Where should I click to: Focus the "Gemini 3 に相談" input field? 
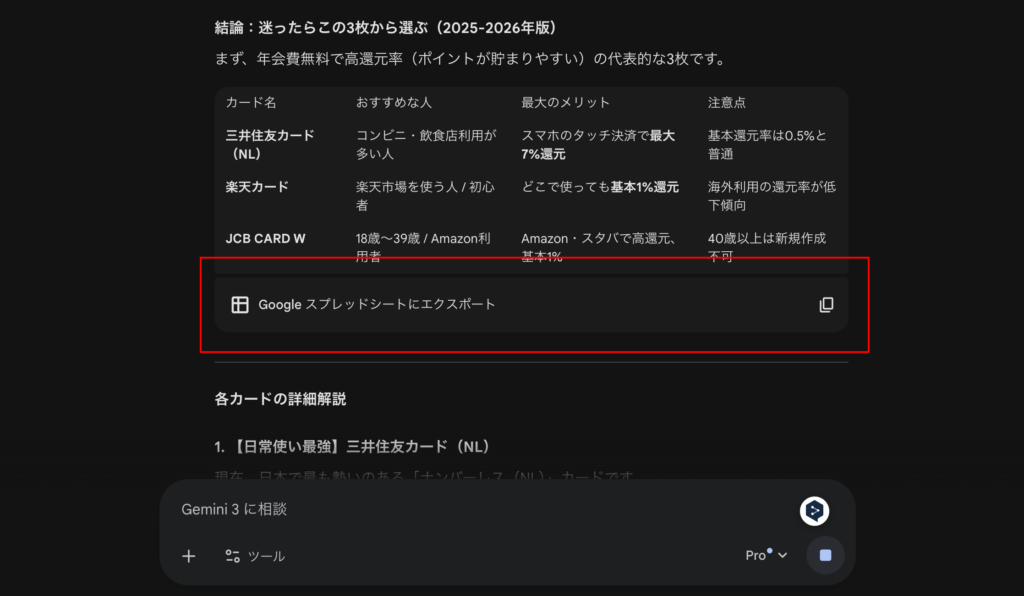[x=480, y=510]
